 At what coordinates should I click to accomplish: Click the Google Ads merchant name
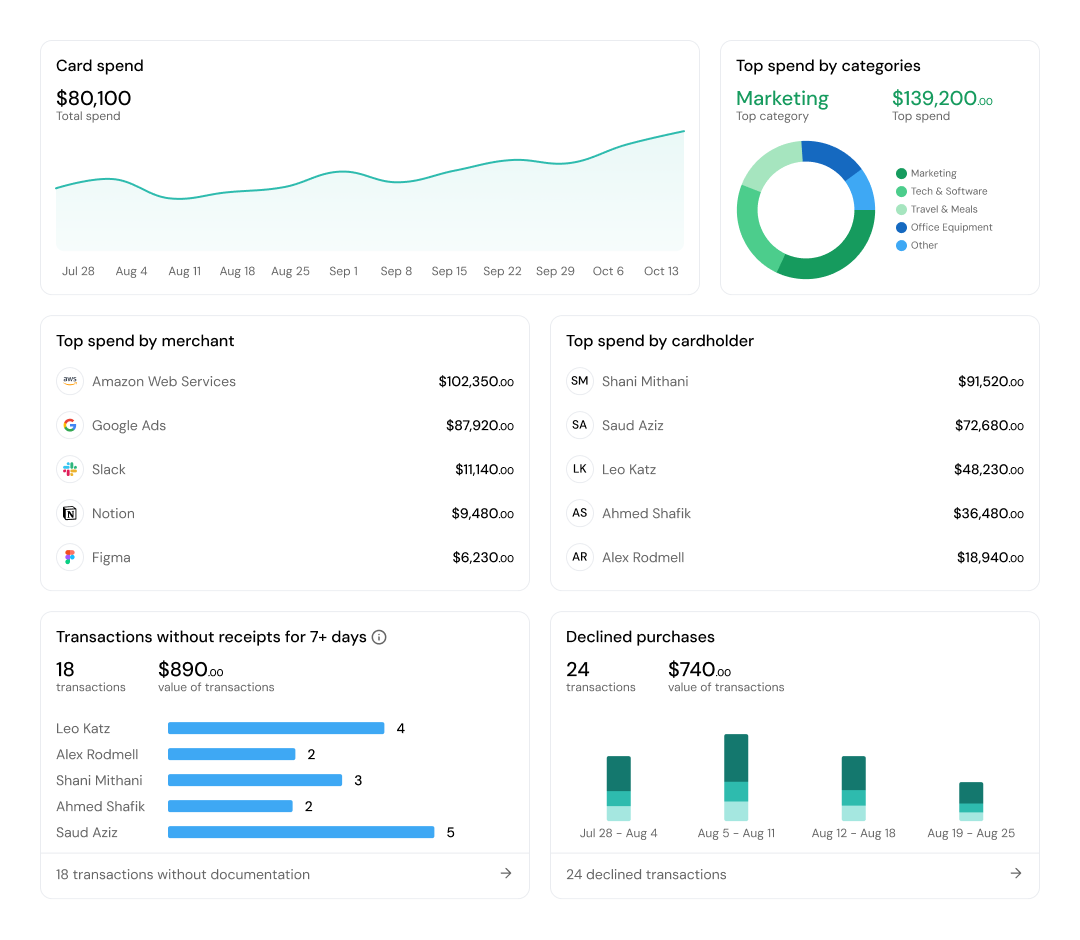(129, 426)
